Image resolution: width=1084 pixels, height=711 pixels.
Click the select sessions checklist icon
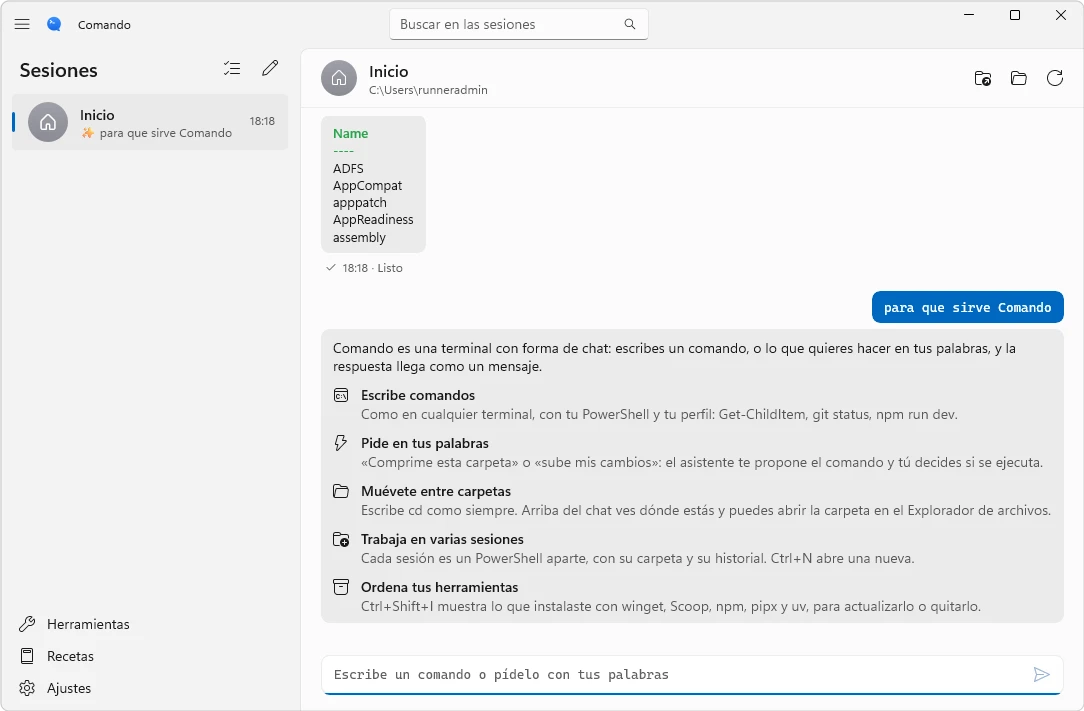[232, 68]
